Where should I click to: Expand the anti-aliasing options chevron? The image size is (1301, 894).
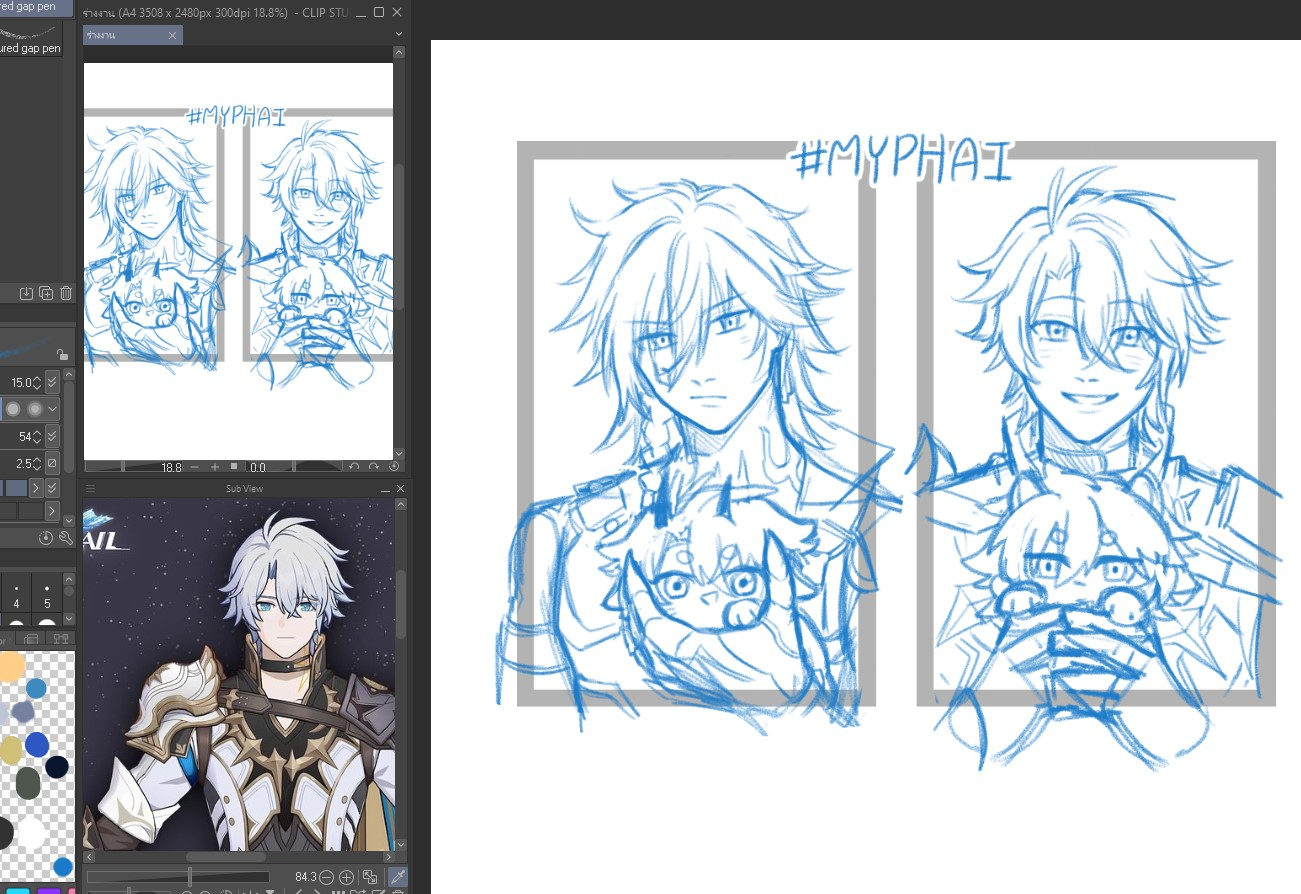click(52, 409)
